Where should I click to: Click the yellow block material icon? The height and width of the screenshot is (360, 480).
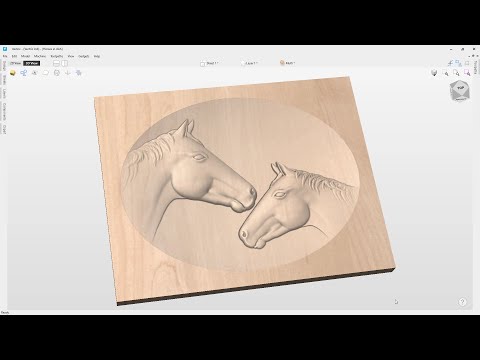[x=13, y=73]
